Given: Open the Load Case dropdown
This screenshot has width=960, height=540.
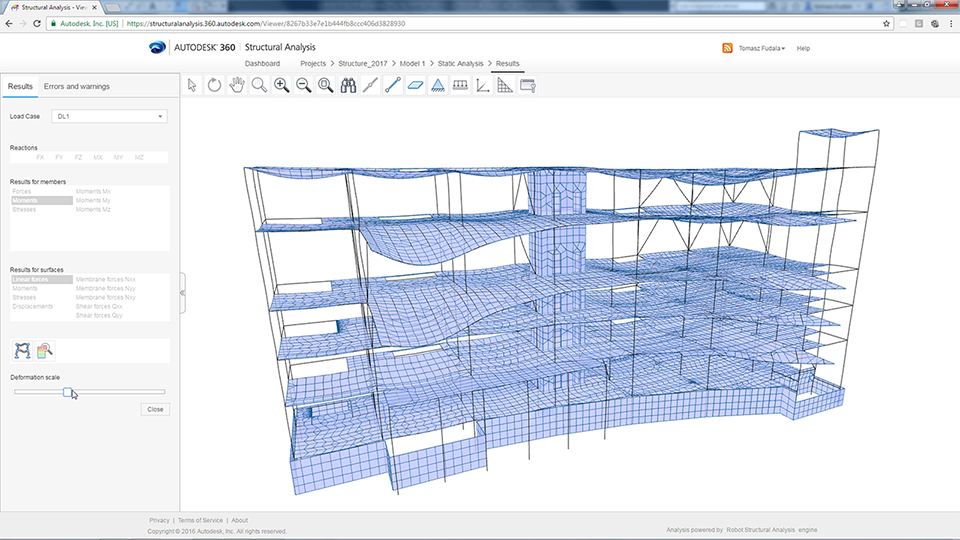Looking at the screenshot, I should coord(109,117).
